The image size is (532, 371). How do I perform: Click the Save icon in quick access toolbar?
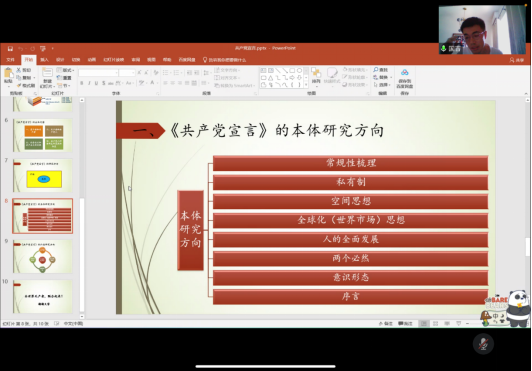coord(10,49)
